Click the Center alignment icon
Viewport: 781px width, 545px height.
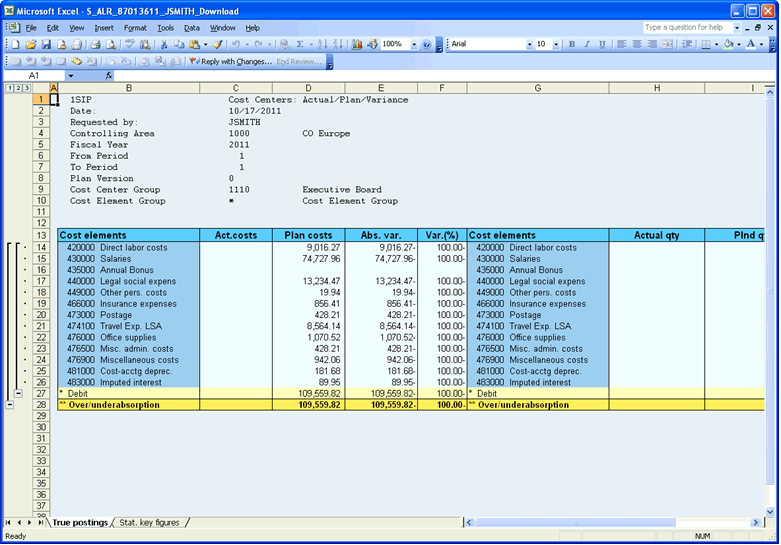tap(636, 45)
